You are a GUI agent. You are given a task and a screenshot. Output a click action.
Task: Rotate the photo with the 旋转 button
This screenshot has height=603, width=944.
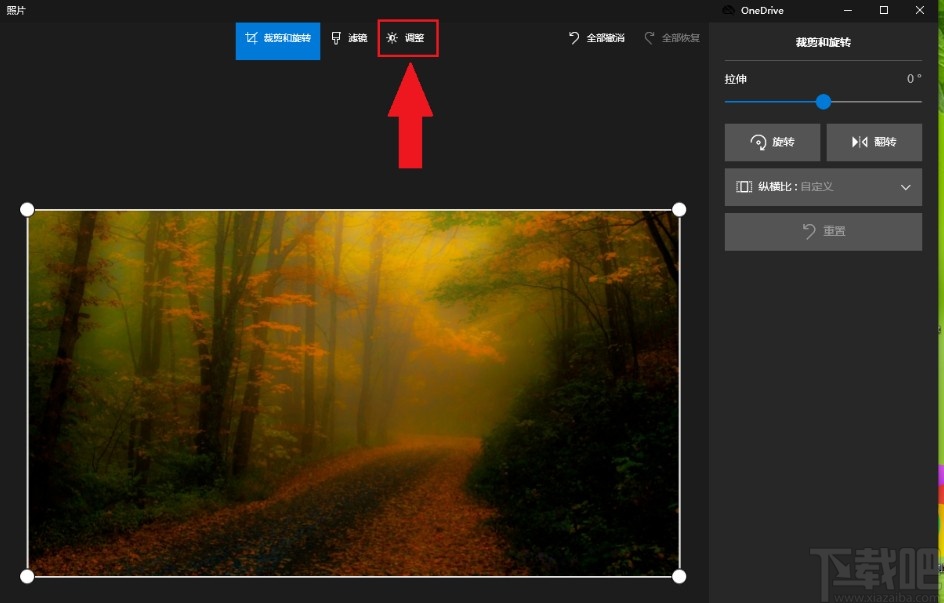tap(772, 143)
